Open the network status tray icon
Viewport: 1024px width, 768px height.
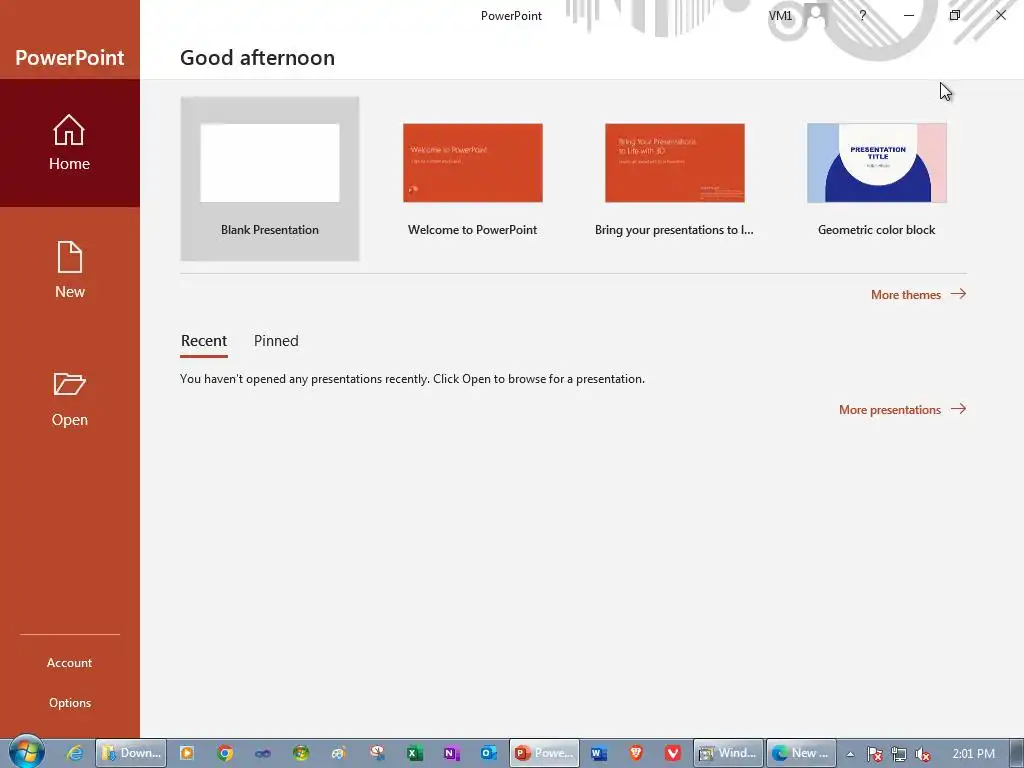pos(899,754)
